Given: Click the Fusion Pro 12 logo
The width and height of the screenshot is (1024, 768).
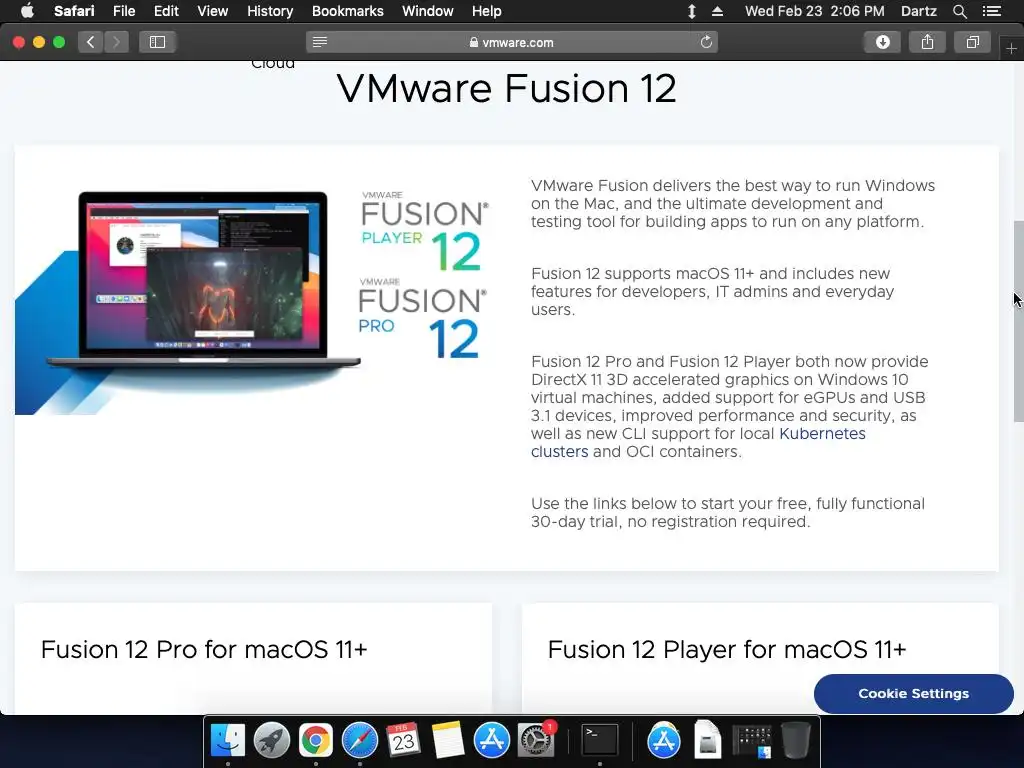Looking at the screenshot, I should tap(422, 319).
